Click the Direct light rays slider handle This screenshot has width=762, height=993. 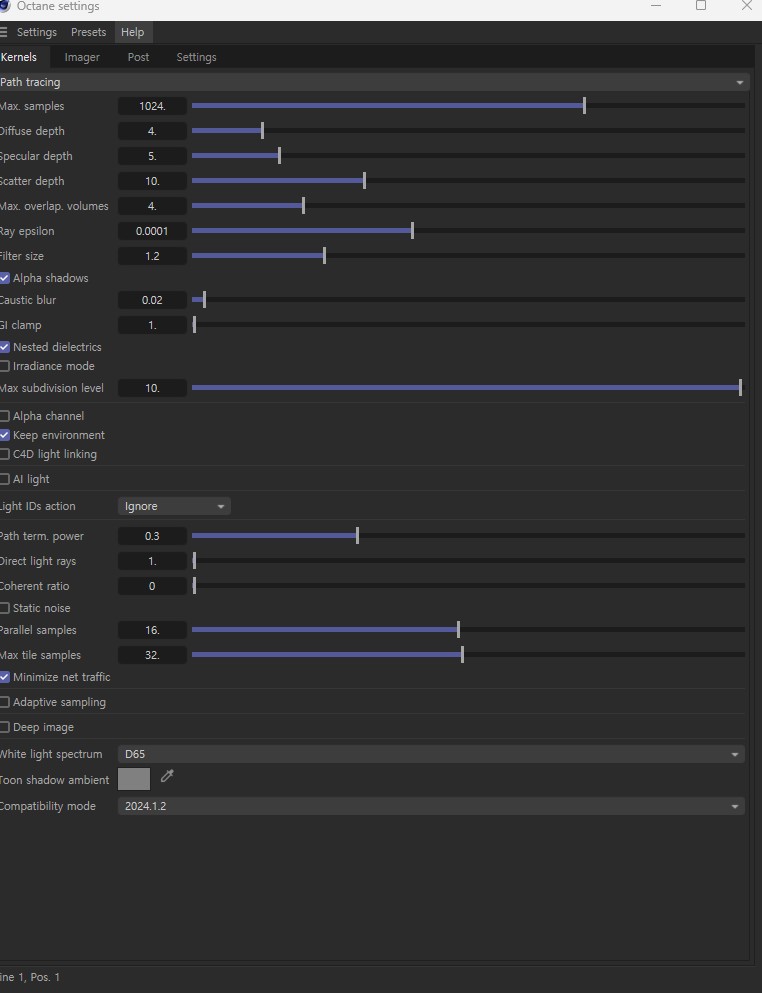point(194,561)
